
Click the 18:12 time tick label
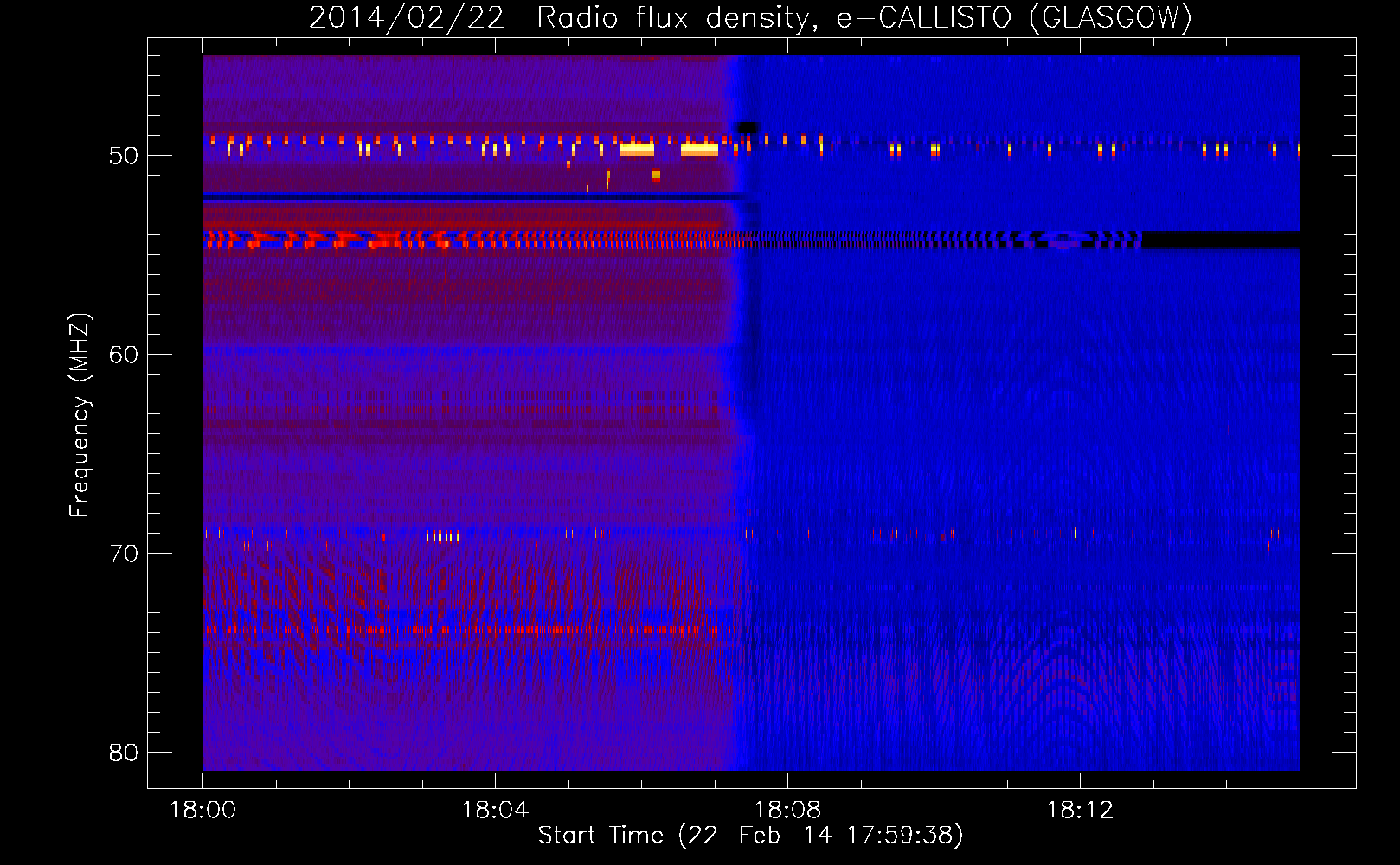point(1080,811)
